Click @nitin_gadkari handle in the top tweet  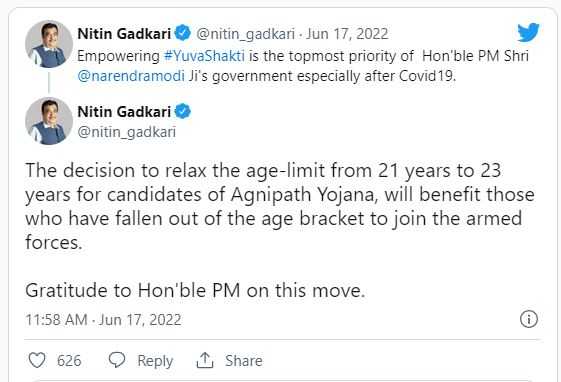pos(245,34)
